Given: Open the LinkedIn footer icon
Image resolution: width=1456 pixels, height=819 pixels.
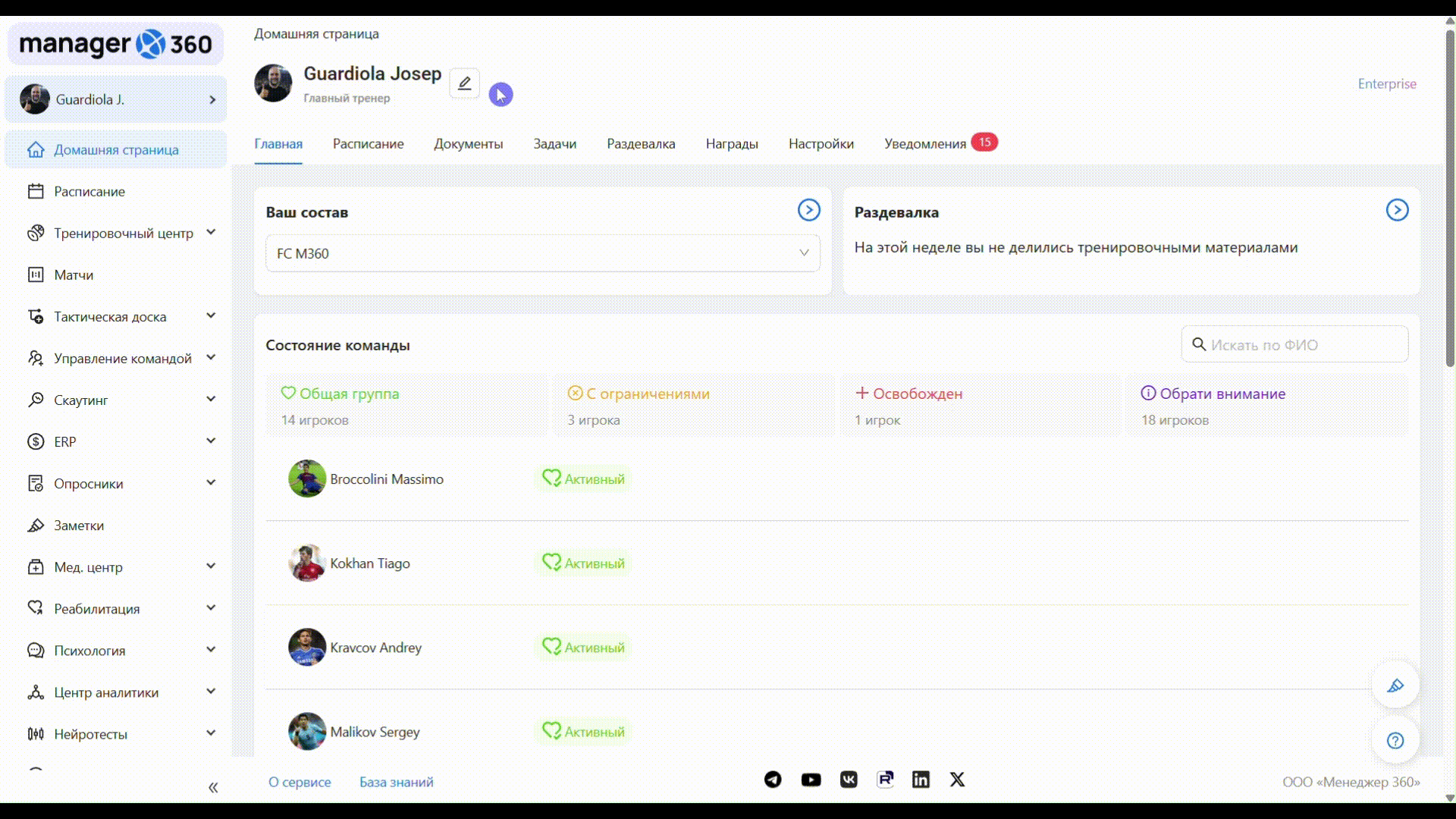Looking at the screenshot, I should pos(921,780).
